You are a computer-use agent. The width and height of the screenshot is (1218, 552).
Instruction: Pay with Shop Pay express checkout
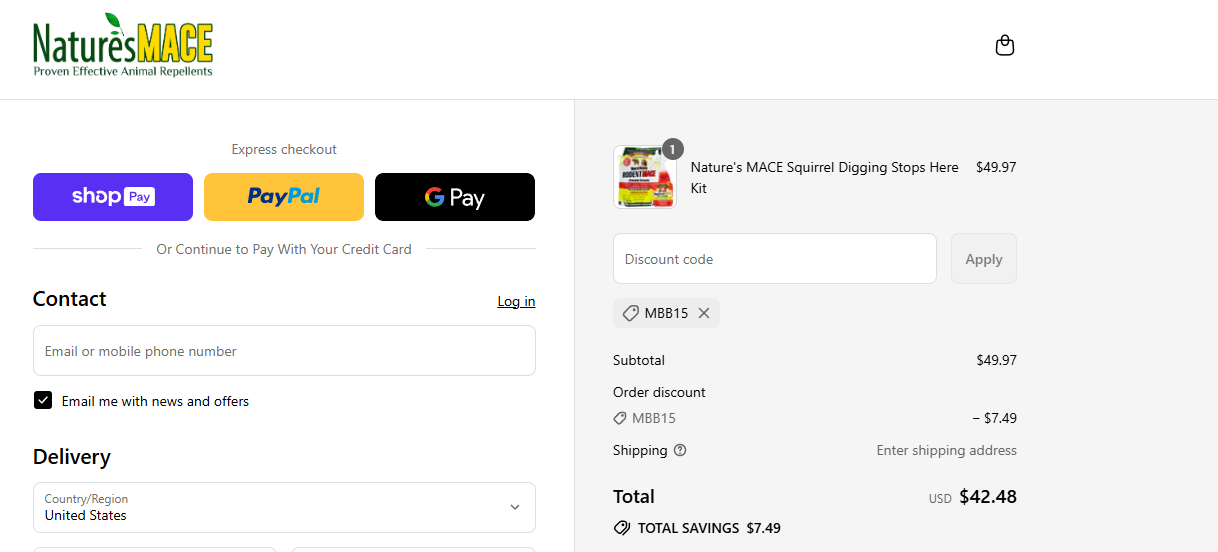113,197
